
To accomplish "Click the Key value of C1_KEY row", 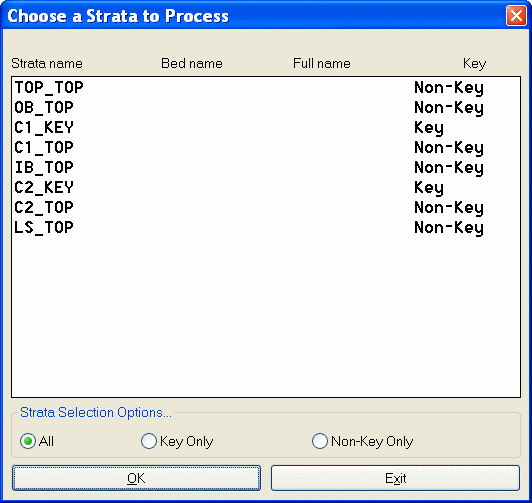I will click(429, 128).
